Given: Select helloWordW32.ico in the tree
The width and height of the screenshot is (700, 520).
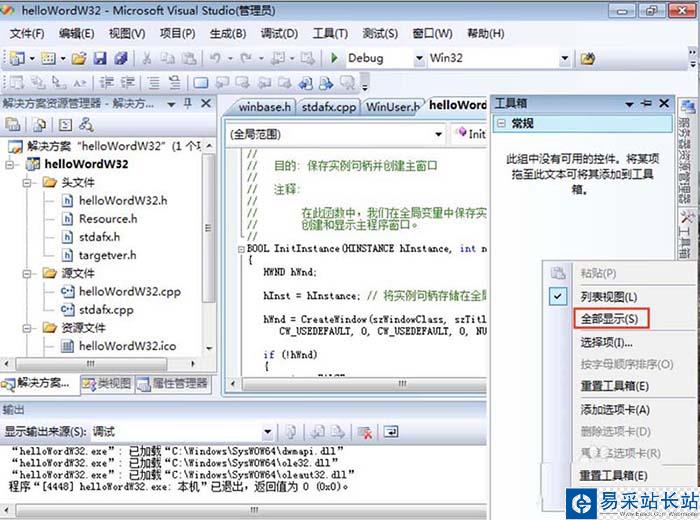Looking at the screenshot, I should tap(127, 346).
